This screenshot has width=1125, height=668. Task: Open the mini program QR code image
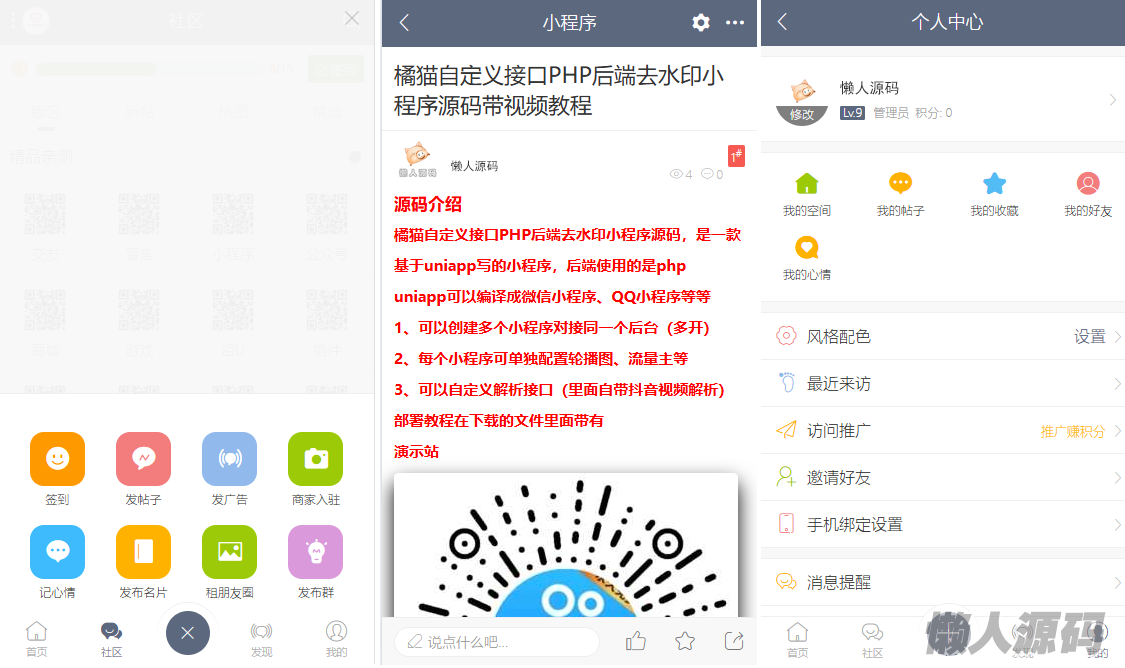tap(566, 545)
